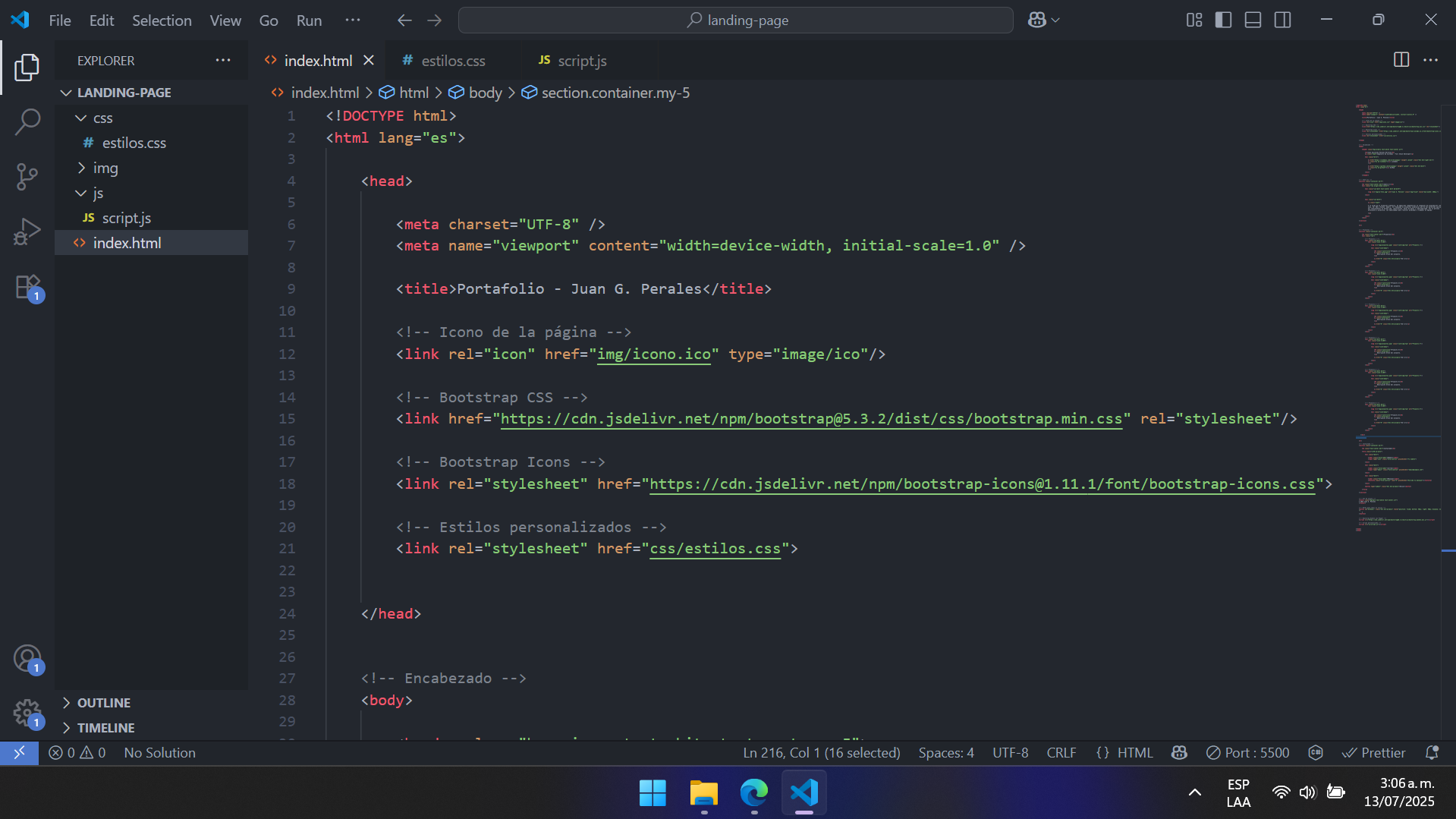Change indentation via Spaces: 4

[x=945, y=753]
